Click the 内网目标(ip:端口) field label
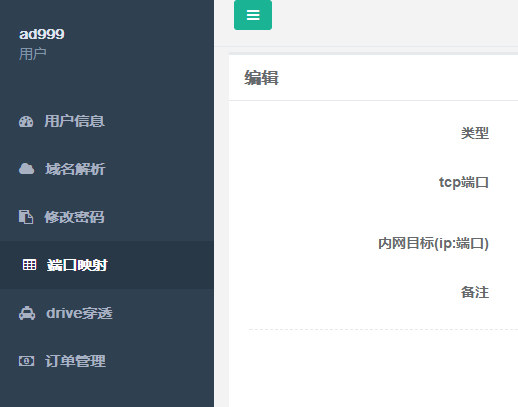 pyautogui.click(x=433, y=243)
